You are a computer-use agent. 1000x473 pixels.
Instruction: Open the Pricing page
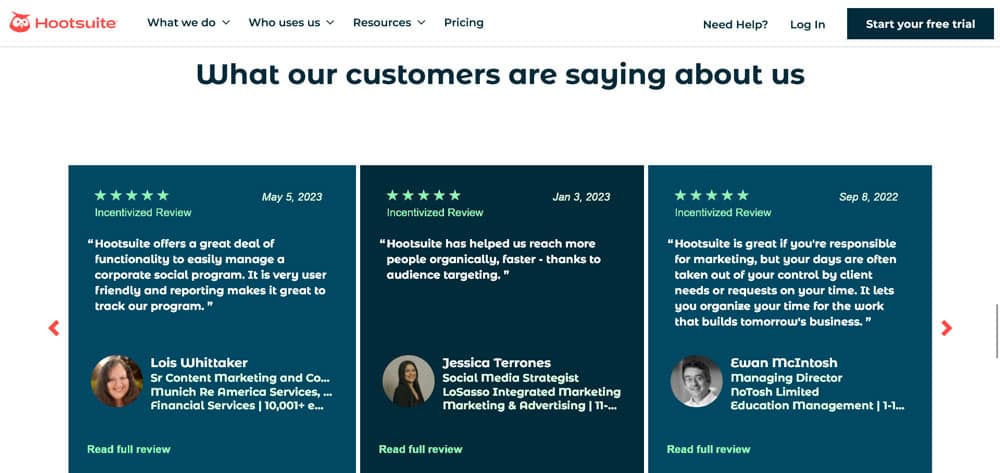464,23
